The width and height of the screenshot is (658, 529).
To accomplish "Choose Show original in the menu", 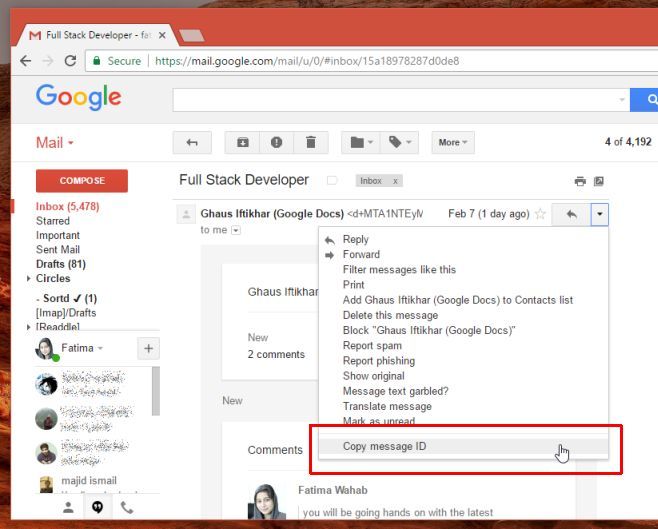I will (x=375, y=376).
